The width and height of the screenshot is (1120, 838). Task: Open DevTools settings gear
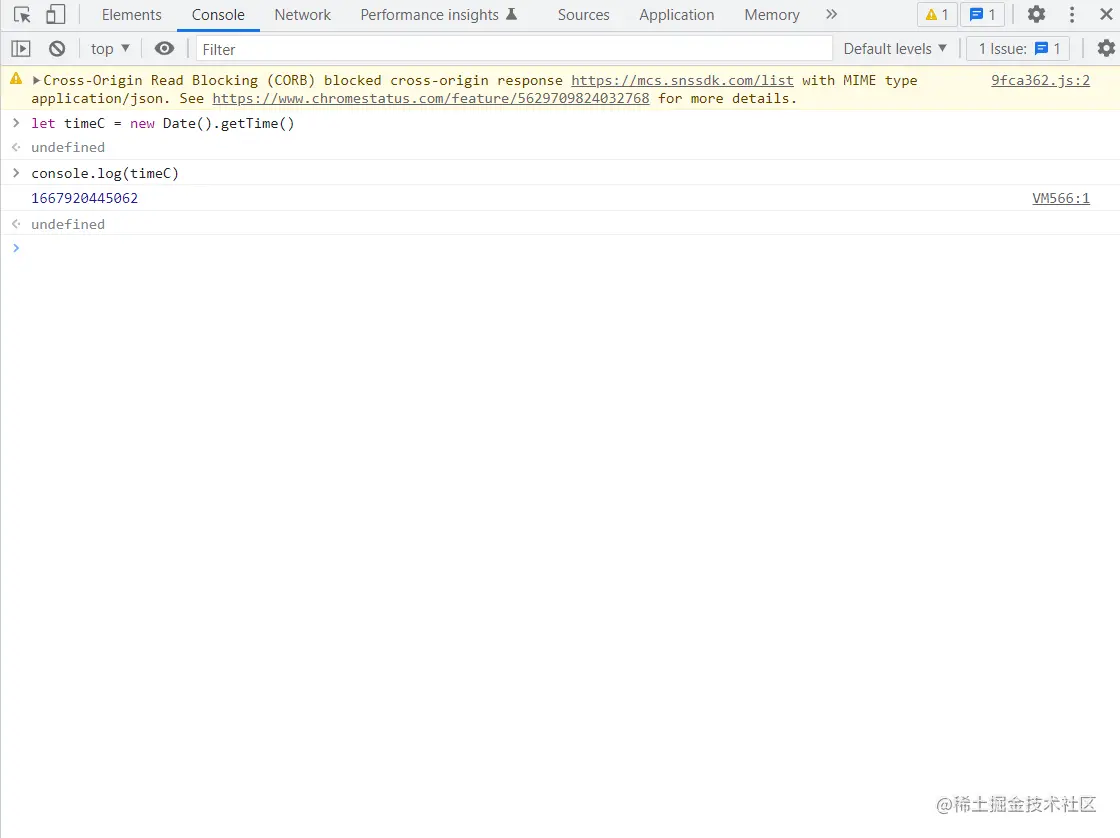[x=1036, y=14]
